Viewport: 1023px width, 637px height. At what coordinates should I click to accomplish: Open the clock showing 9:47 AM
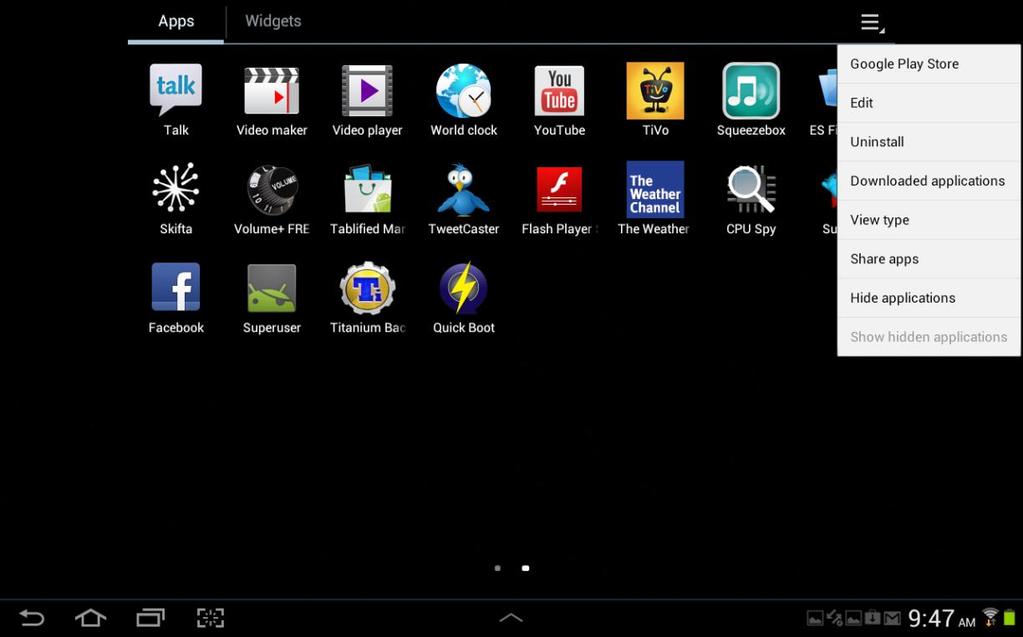941,618
